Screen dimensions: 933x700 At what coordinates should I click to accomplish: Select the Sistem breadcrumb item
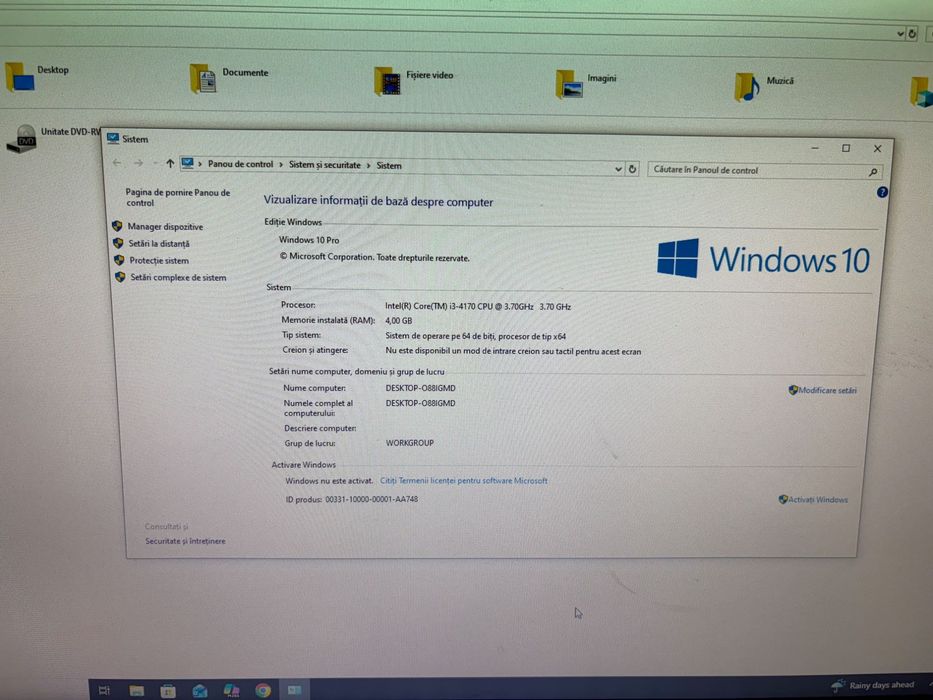tap(389, 165)
